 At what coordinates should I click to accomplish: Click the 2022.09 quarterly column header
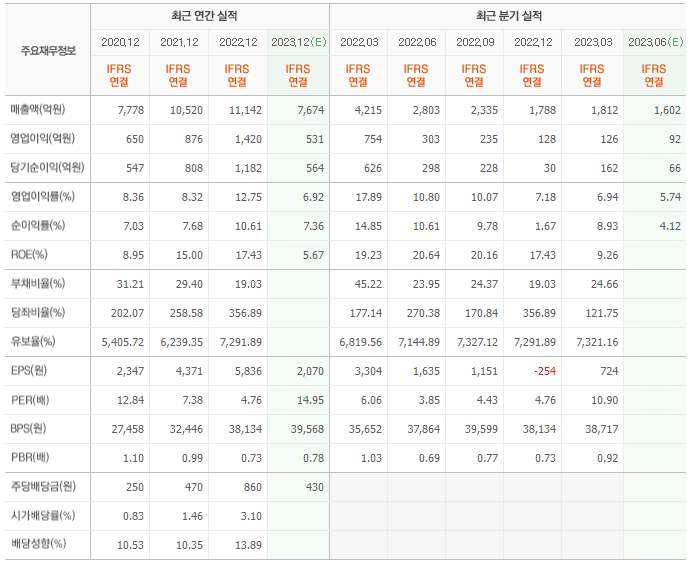(x=475, y=42)
